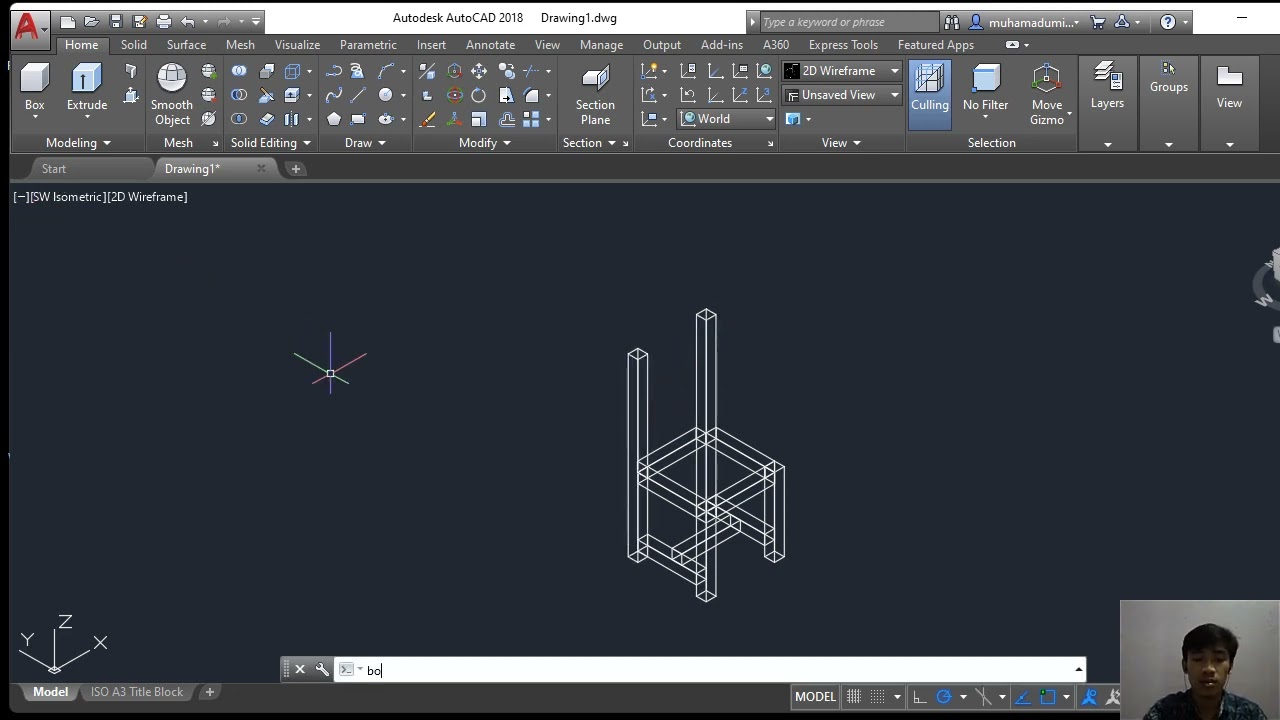Switch to the Solid ribbon tab
The width and height of the screenshot is (1280, 720).
[133, 45]
